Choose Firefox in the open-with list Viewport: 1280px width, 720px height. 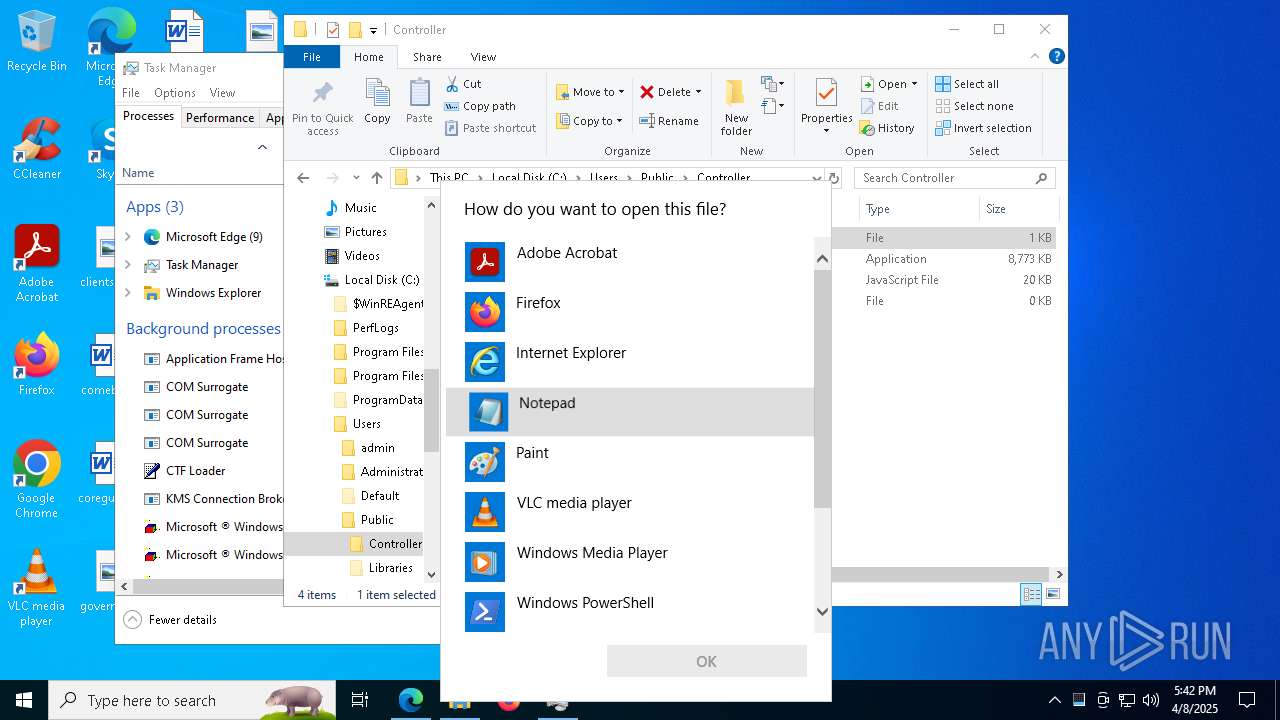tap(630, 312)
